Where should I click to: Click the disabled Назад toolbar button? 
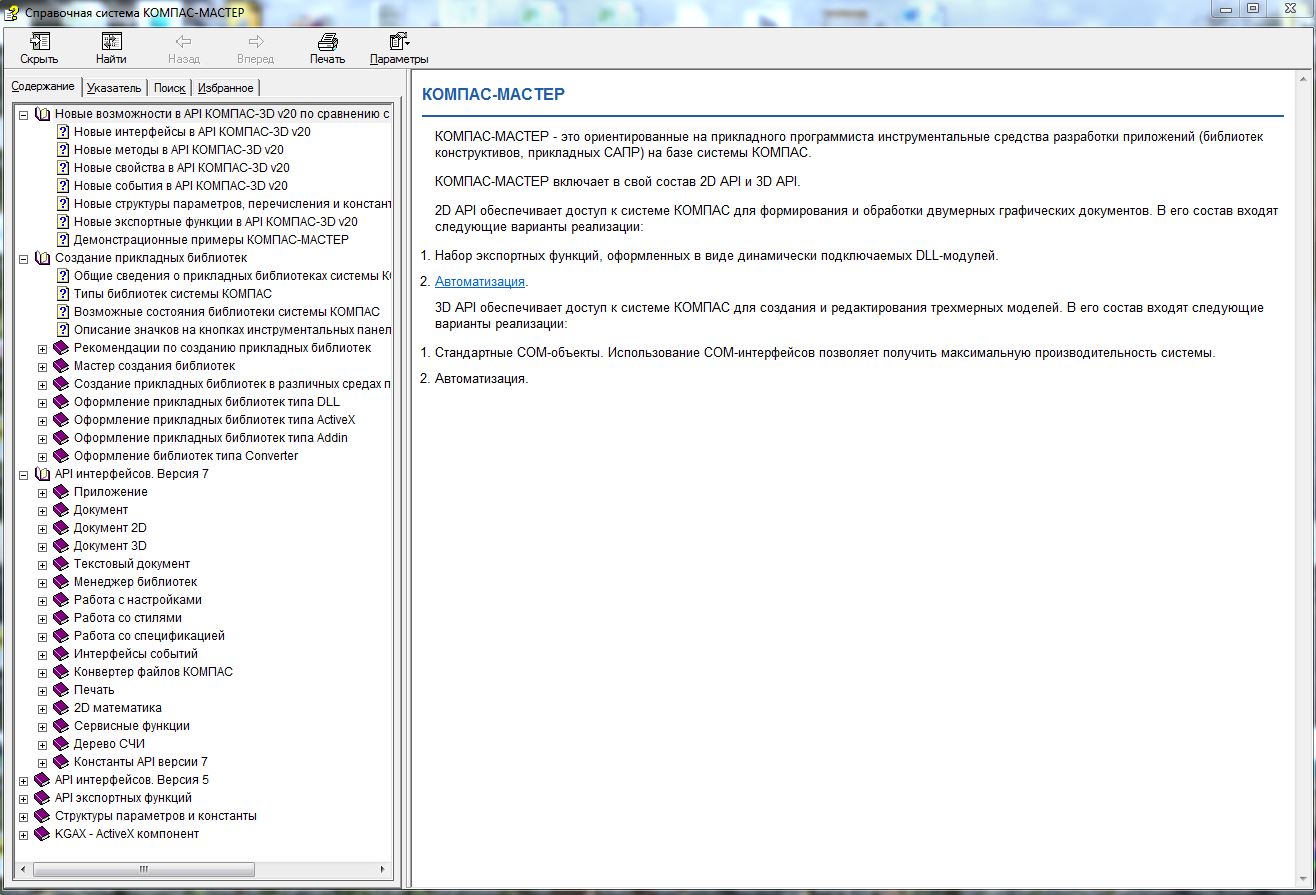183,48
